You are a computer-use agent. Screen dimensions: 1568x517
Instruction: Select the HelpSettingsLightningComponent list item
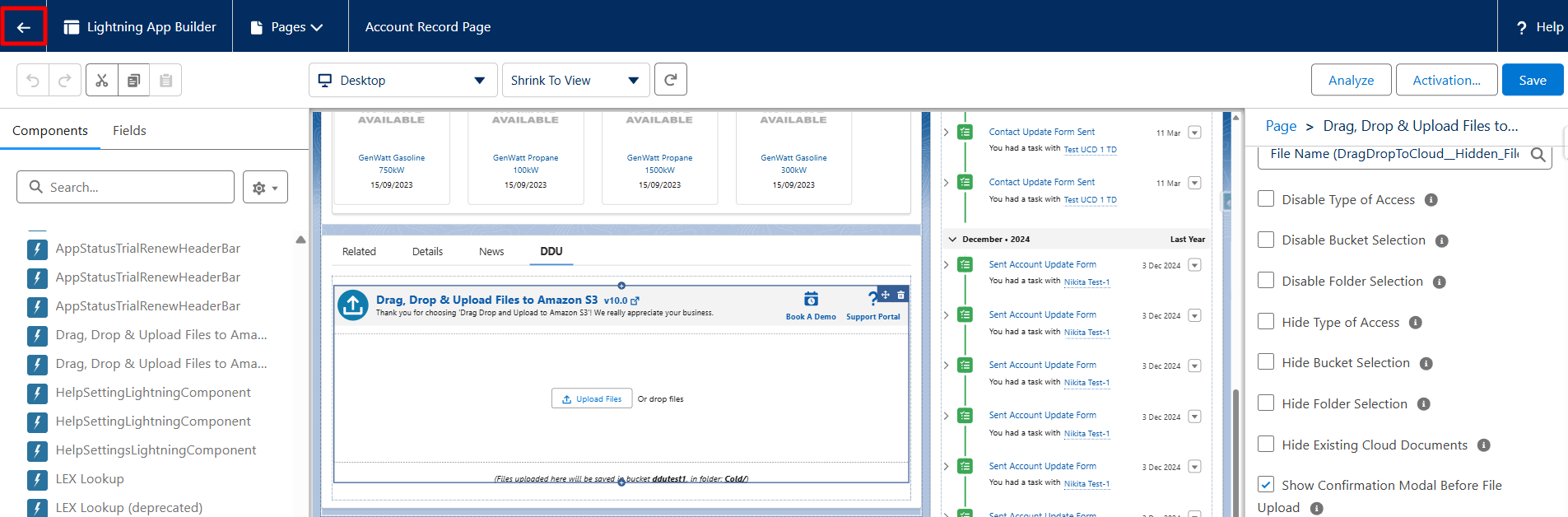pyautogui.click(x=156, y=450)
